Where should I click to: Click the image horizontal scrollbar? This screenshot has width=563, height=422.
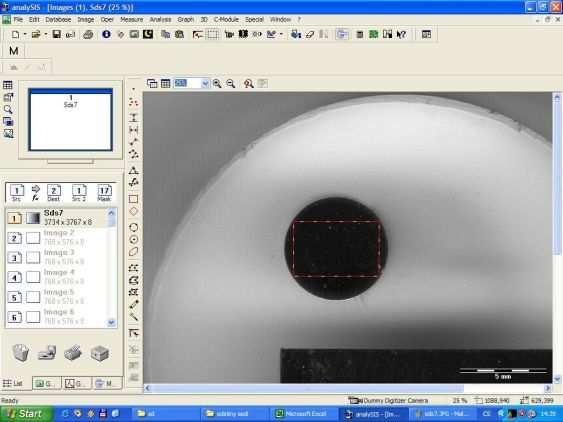[308, 388]
